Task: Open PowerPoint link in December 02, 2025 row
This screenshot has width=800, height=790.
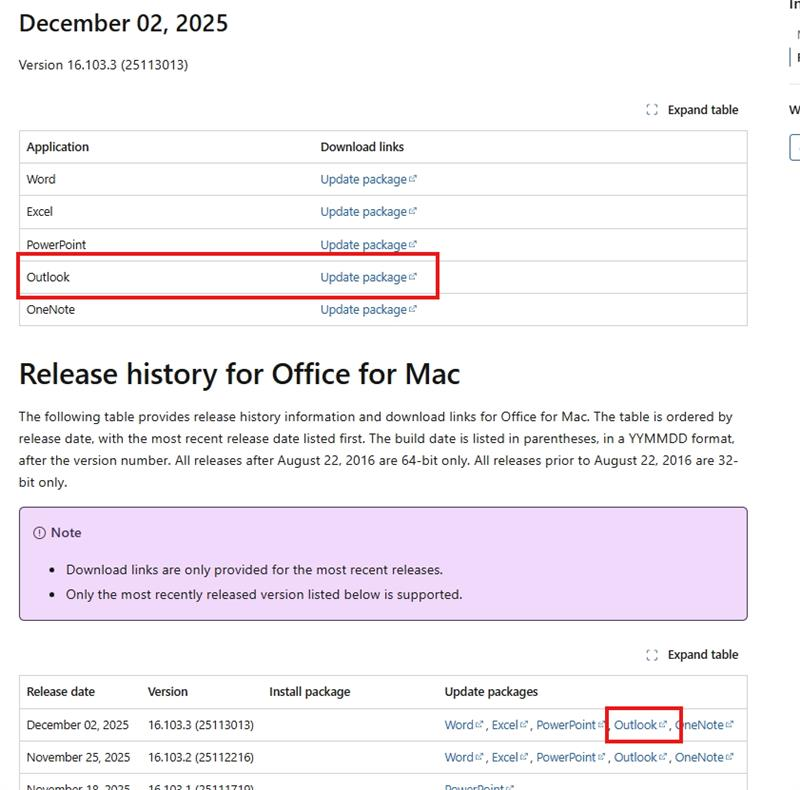Action: [x=570, y=725]
